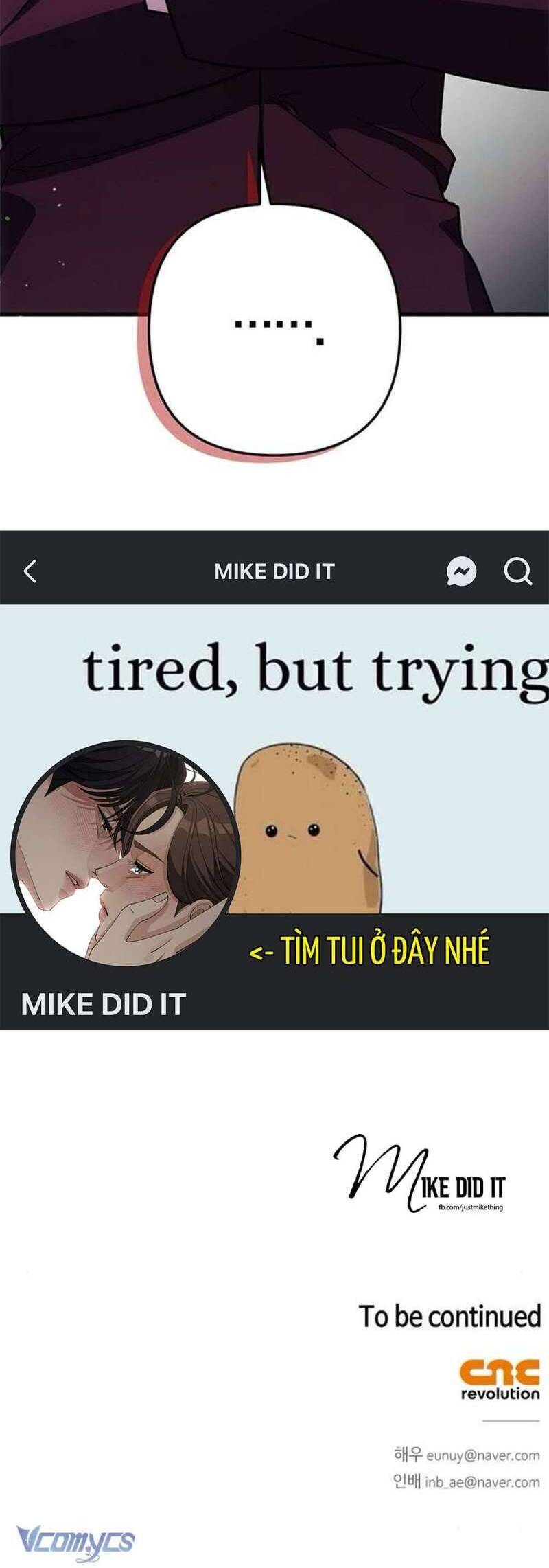Open the circular profile picture
The image size is (549, 1568).
point(126,854)
